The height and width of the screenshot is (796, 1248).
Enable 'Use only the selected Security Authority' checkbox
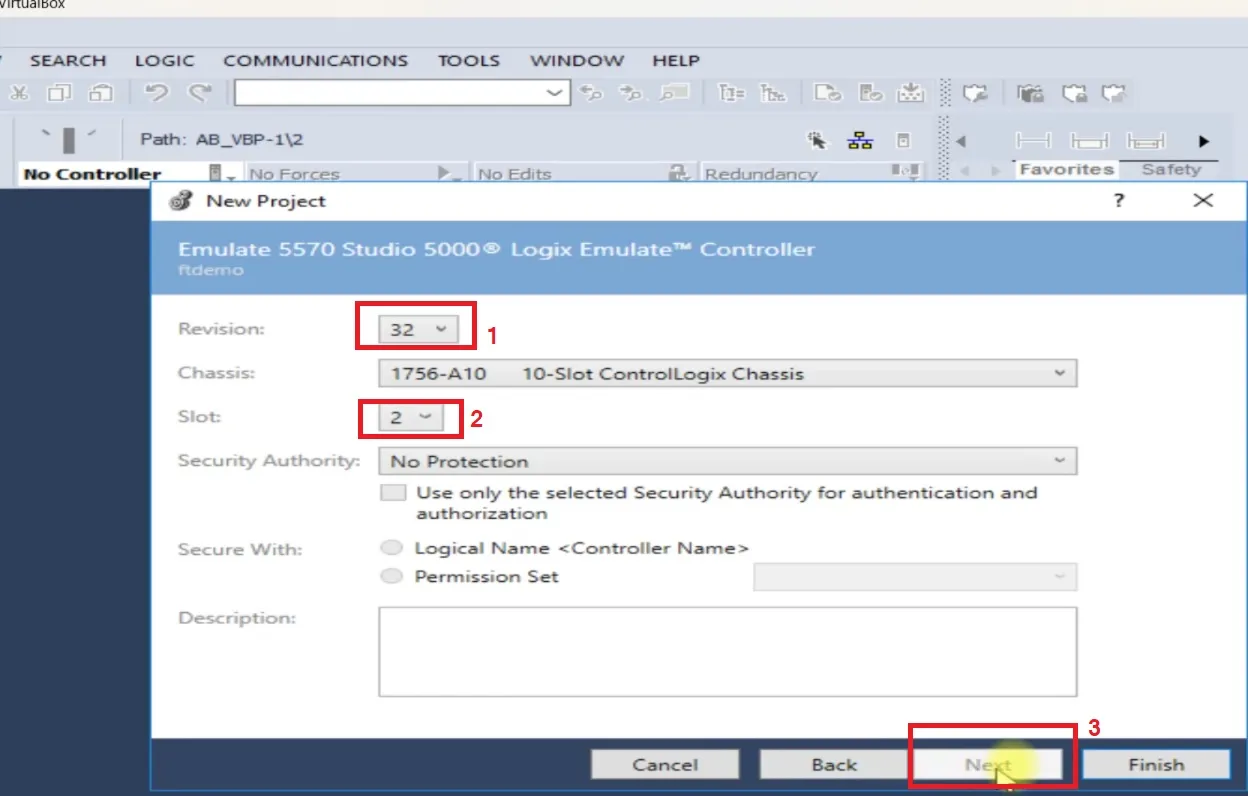point(395,493)
